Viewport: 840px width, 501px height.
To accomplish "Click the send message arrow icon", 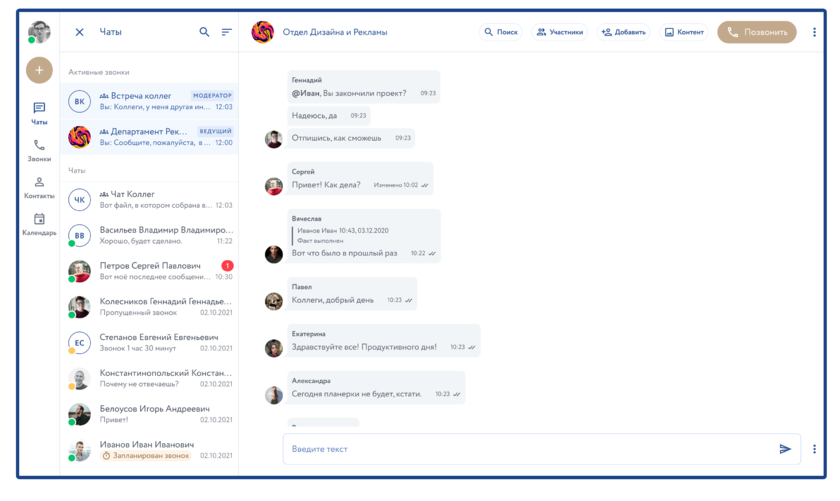I will click(785, 449).
